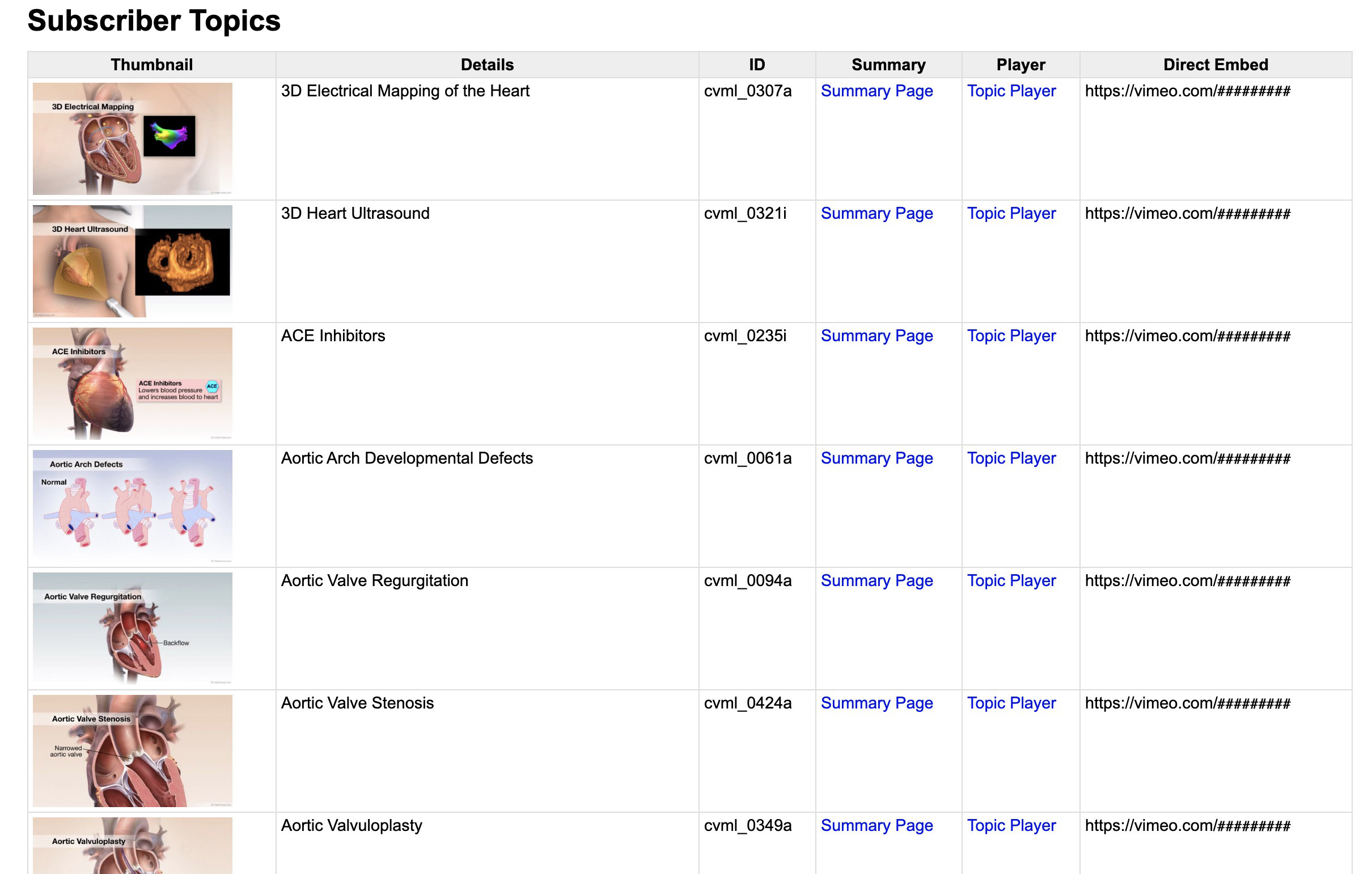Click the vimeo URL in the ACE Inhibitors row

coord(1187,336)
